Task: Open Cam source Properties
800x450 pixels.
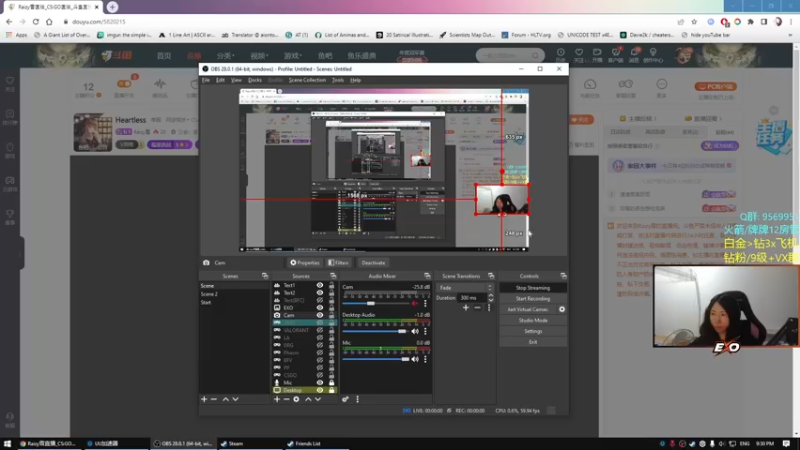Action: pos(305,263)
